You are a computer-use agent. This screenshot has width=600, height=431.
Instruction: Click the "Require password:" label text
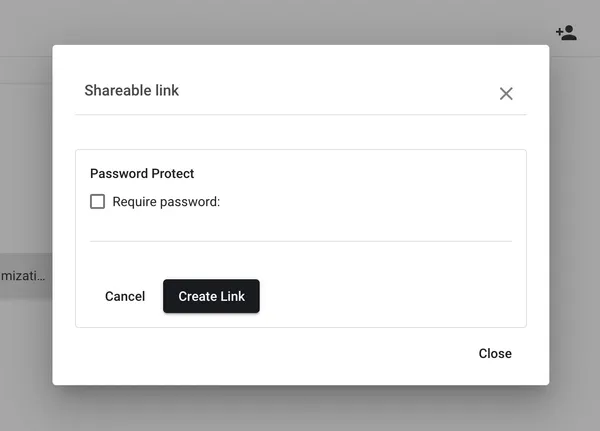click(x=166, y=202)
